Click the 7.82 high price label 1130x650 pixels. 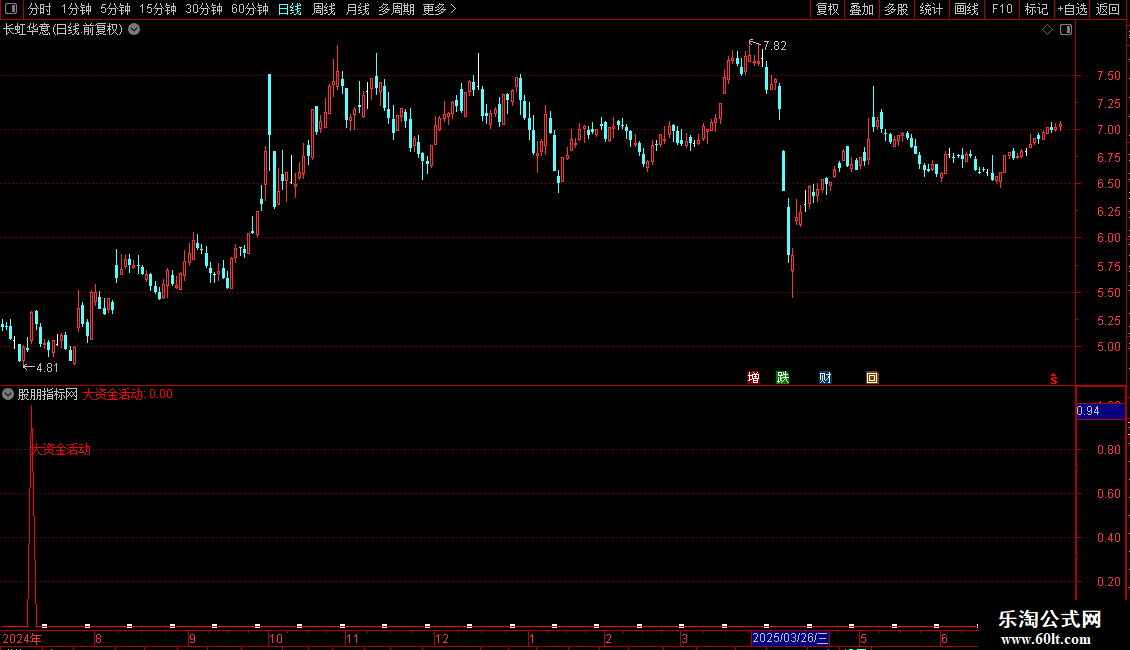[775, 46]
